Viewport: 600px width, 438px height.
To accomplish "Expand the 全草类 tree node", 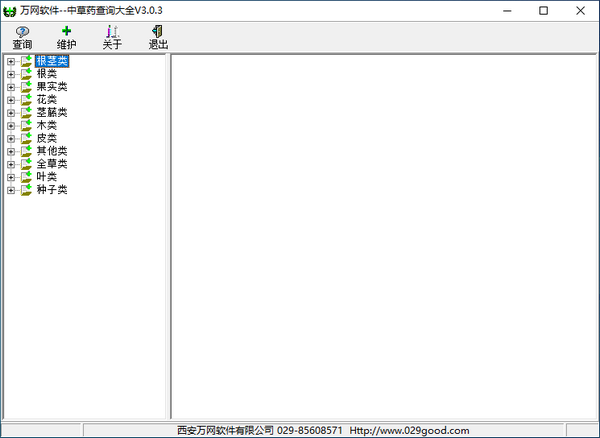I will (x=11, y=164).
